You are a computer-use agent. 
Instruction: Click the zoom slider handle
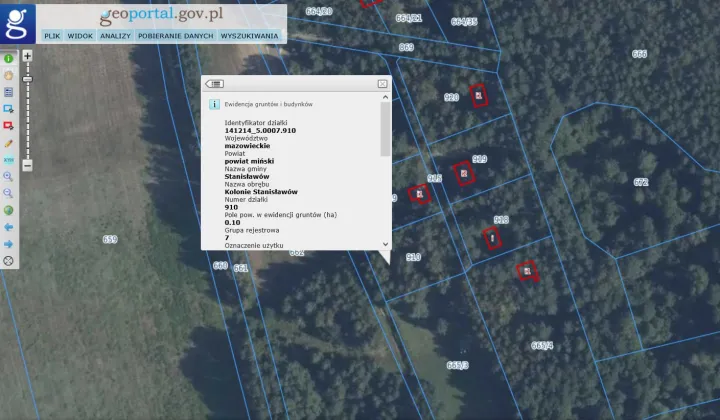(x=28, y=79)
